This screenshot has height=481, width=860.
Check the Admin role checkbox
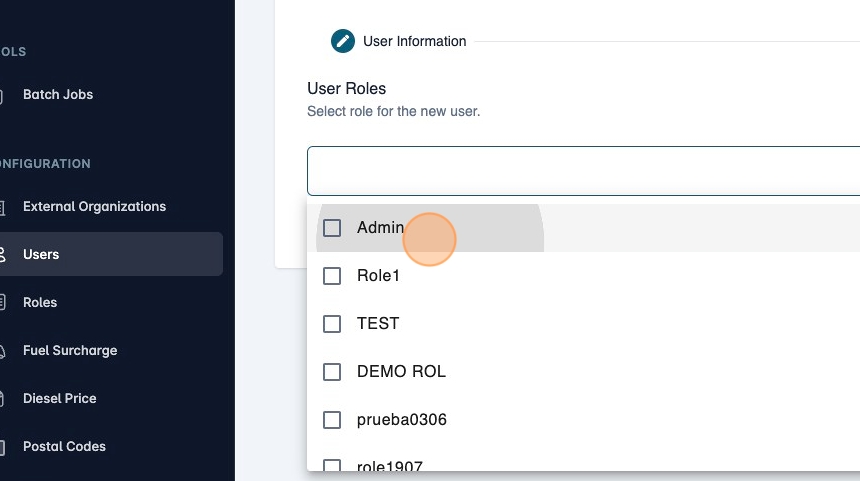pyautogui.click(x=332, y=228)
